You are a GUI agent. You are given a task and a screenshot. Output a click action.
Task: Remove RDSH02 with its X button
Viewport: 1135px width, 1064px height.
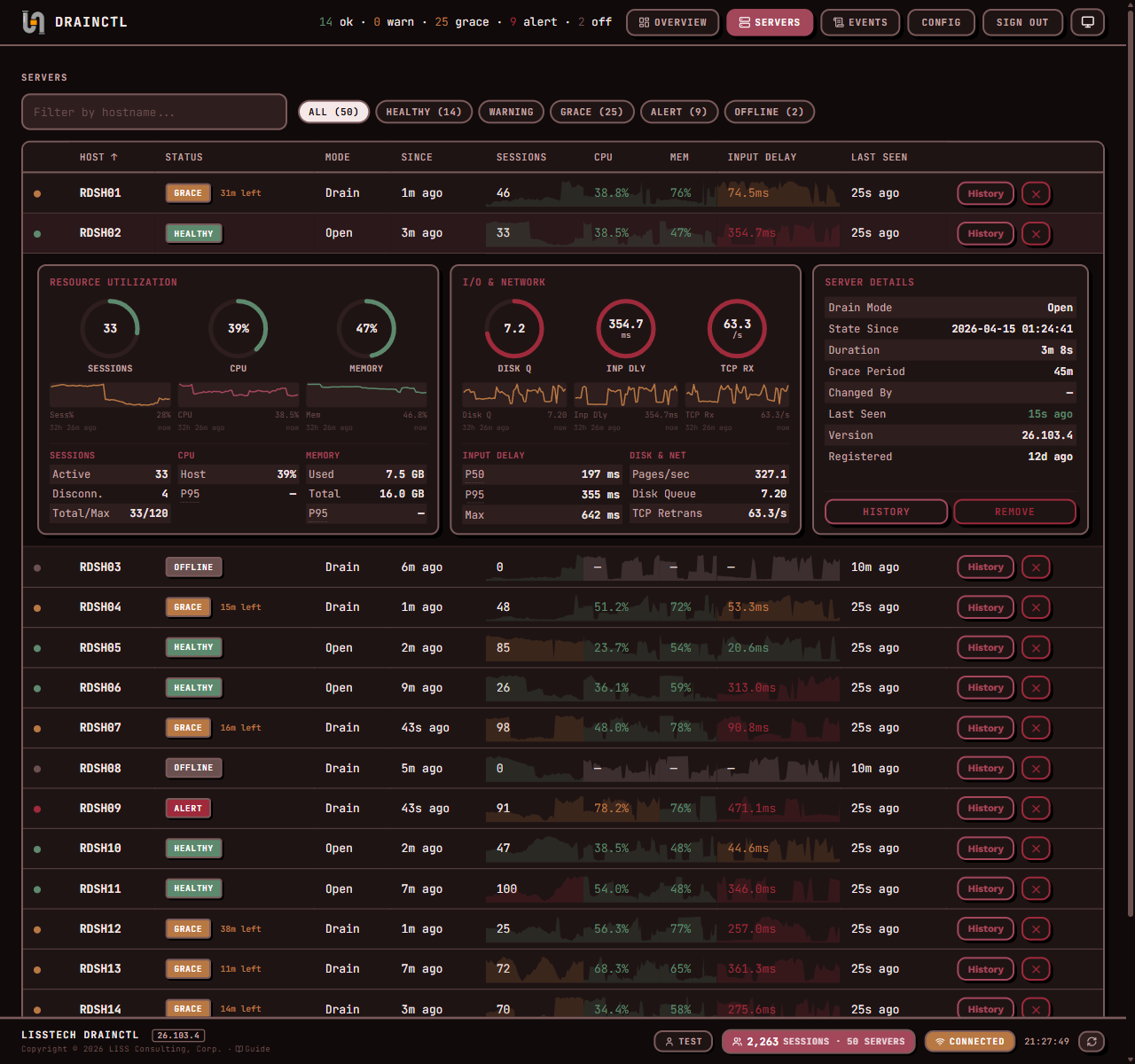[1036, 233]
